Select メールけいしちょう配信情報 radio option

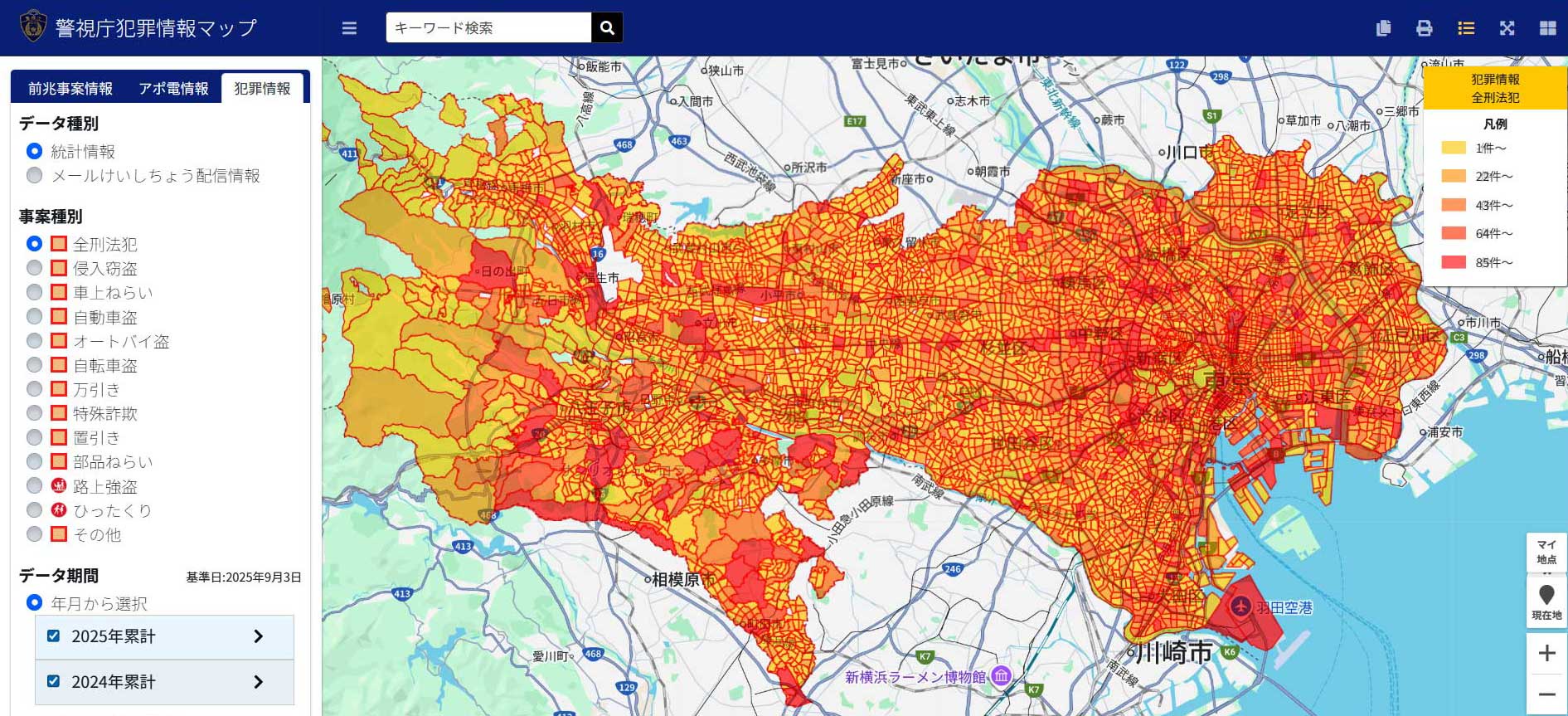point(34,175)
